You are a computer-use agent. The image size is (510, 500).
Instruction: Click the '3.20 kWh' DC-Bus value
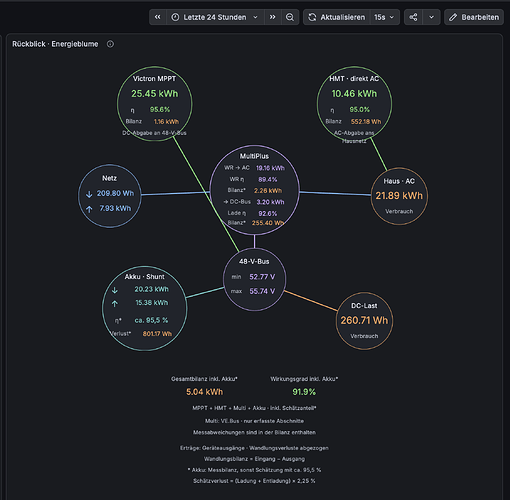pyautogui.click(x=270, y=202)
